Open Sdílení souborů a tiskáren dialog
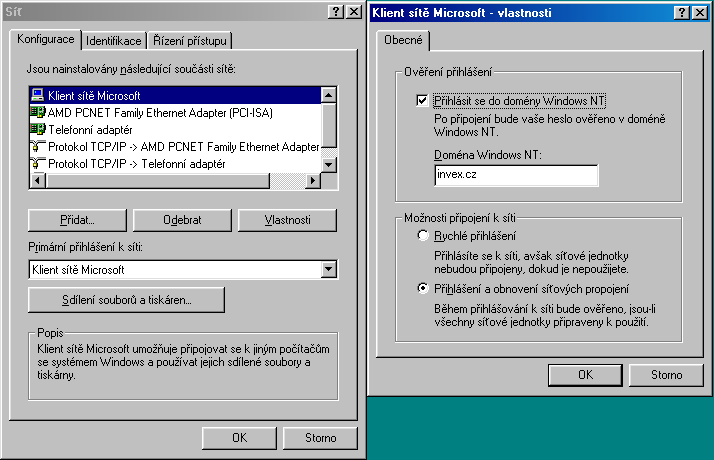The width and height of the screenshot is (714, 460). [126, 300]
